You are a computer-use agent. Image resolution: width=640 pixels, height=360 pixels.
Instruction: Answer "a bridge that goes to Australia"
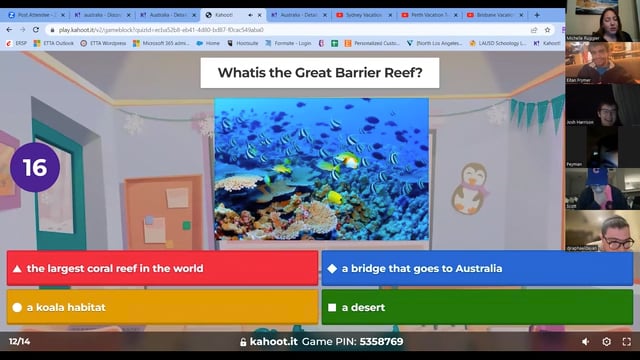[478, 268]
